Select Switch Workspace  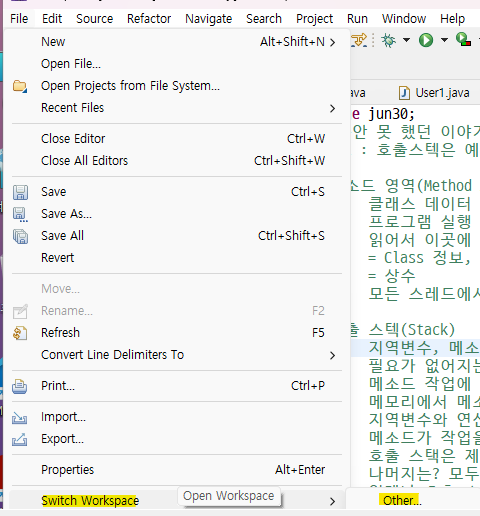coord(177,501)
